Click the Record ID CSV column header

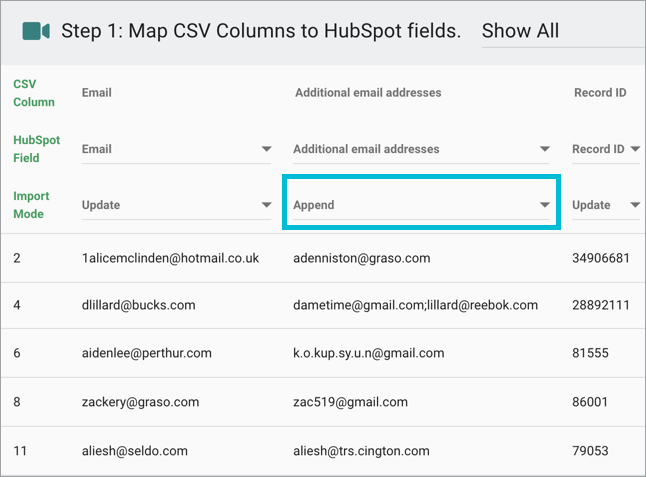[600, 93]
